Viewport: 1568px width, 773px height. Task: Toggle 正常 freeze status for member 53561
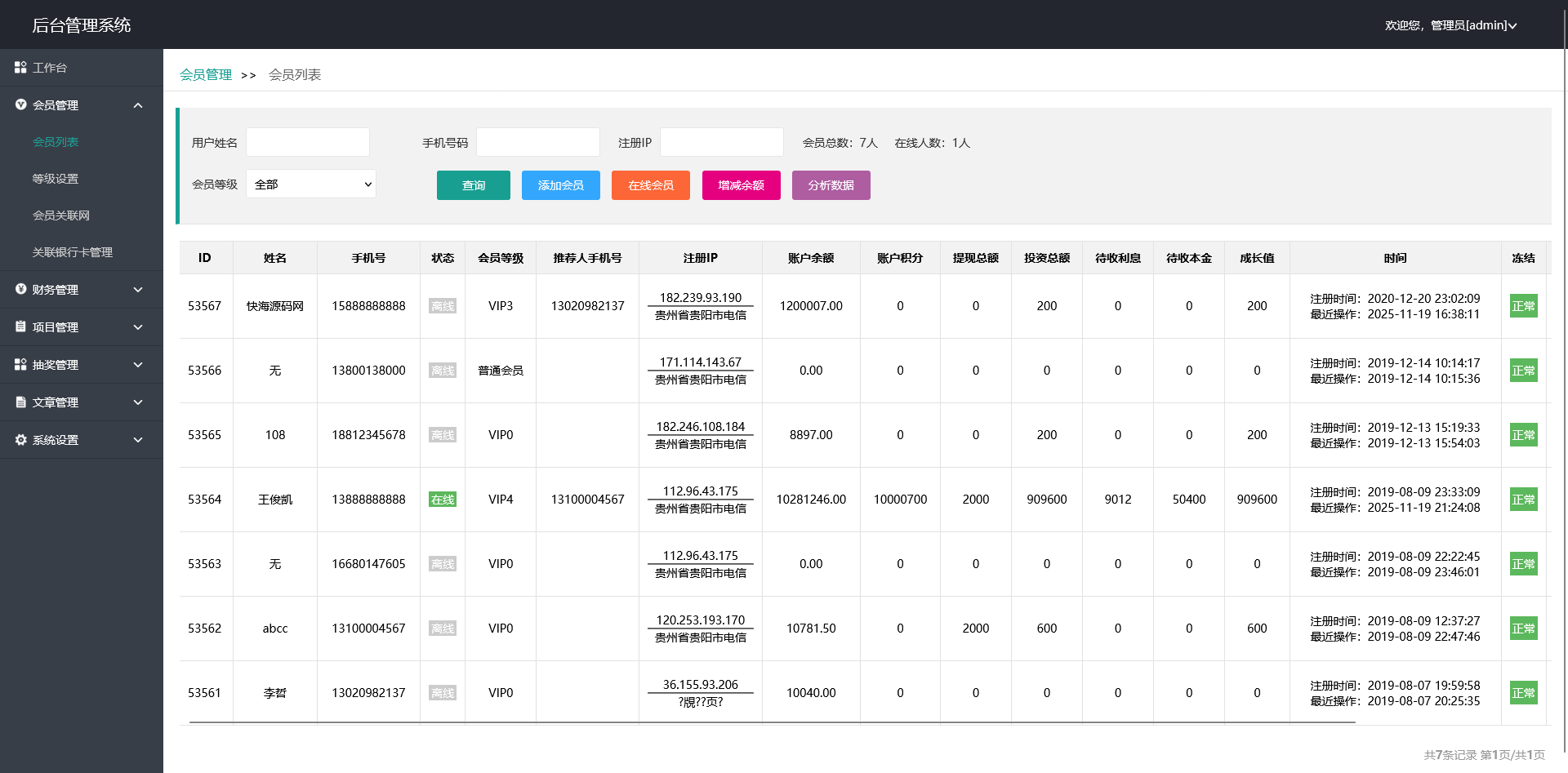tap(1523, 693)
